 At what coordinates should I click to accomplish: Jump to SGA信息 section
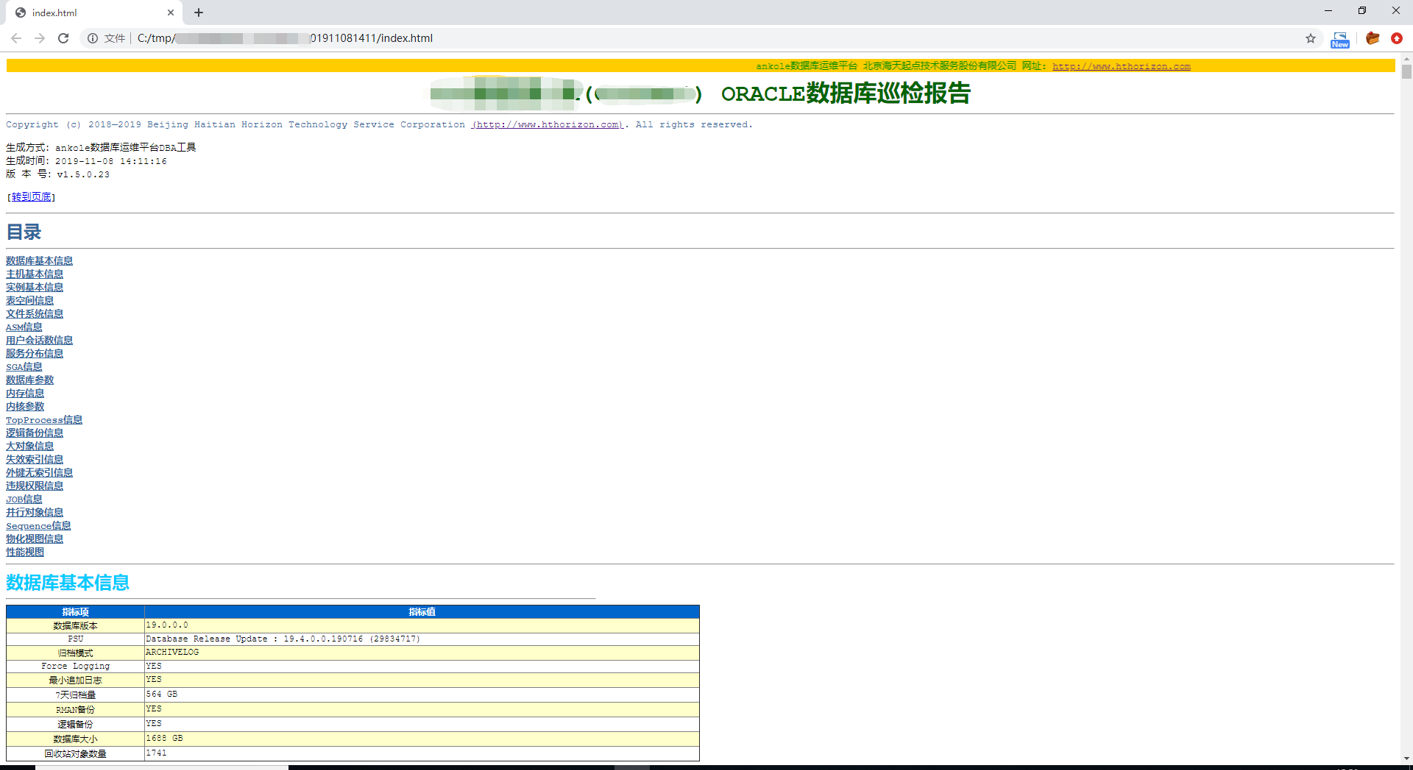coord(24,367)
